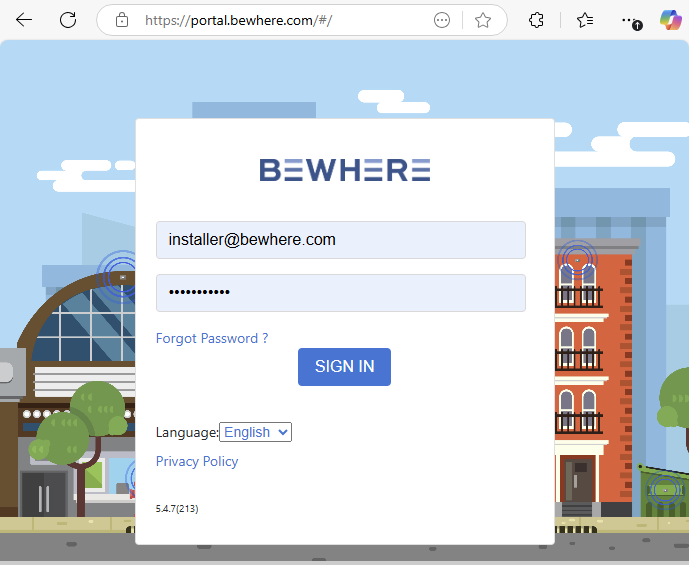Reload the page with the refresh icon
689x565 pixels.
68,20
